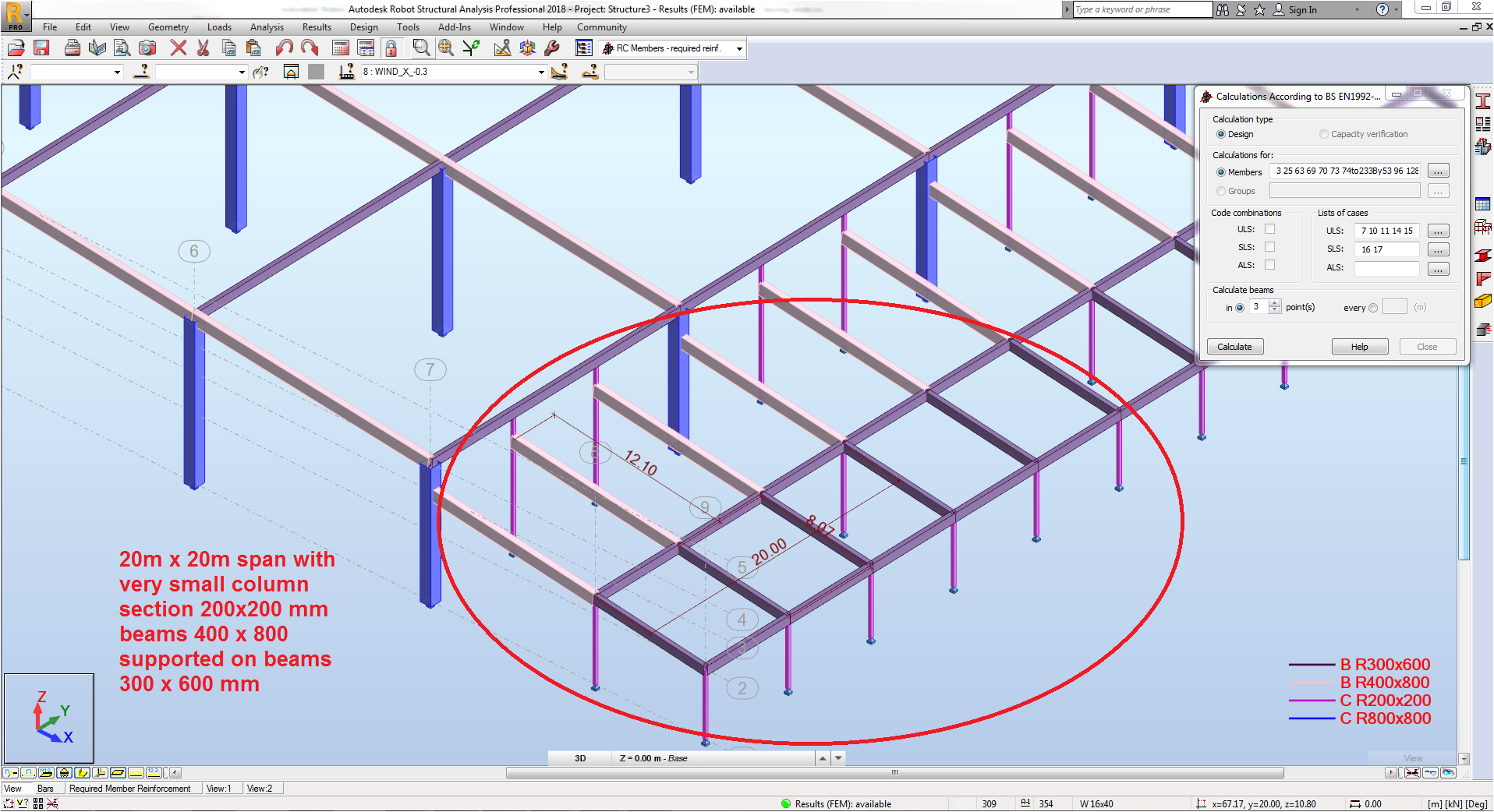This screenshot has width=1494, height=812.
Task: Open Preferences with the wrench icon
Action: click(x=553, y=48)
